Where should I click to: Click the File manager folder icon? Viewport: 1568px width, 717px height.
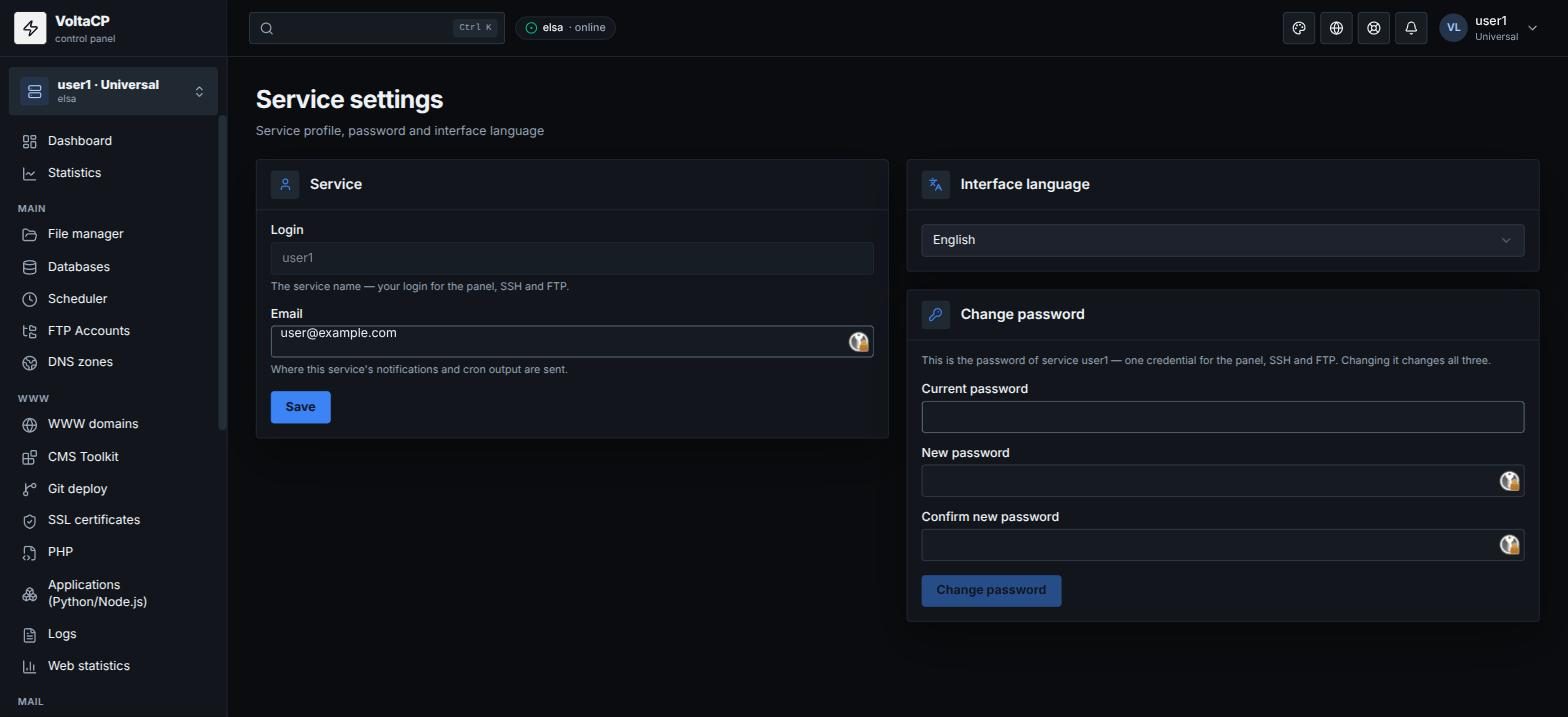tap(30, 234)
